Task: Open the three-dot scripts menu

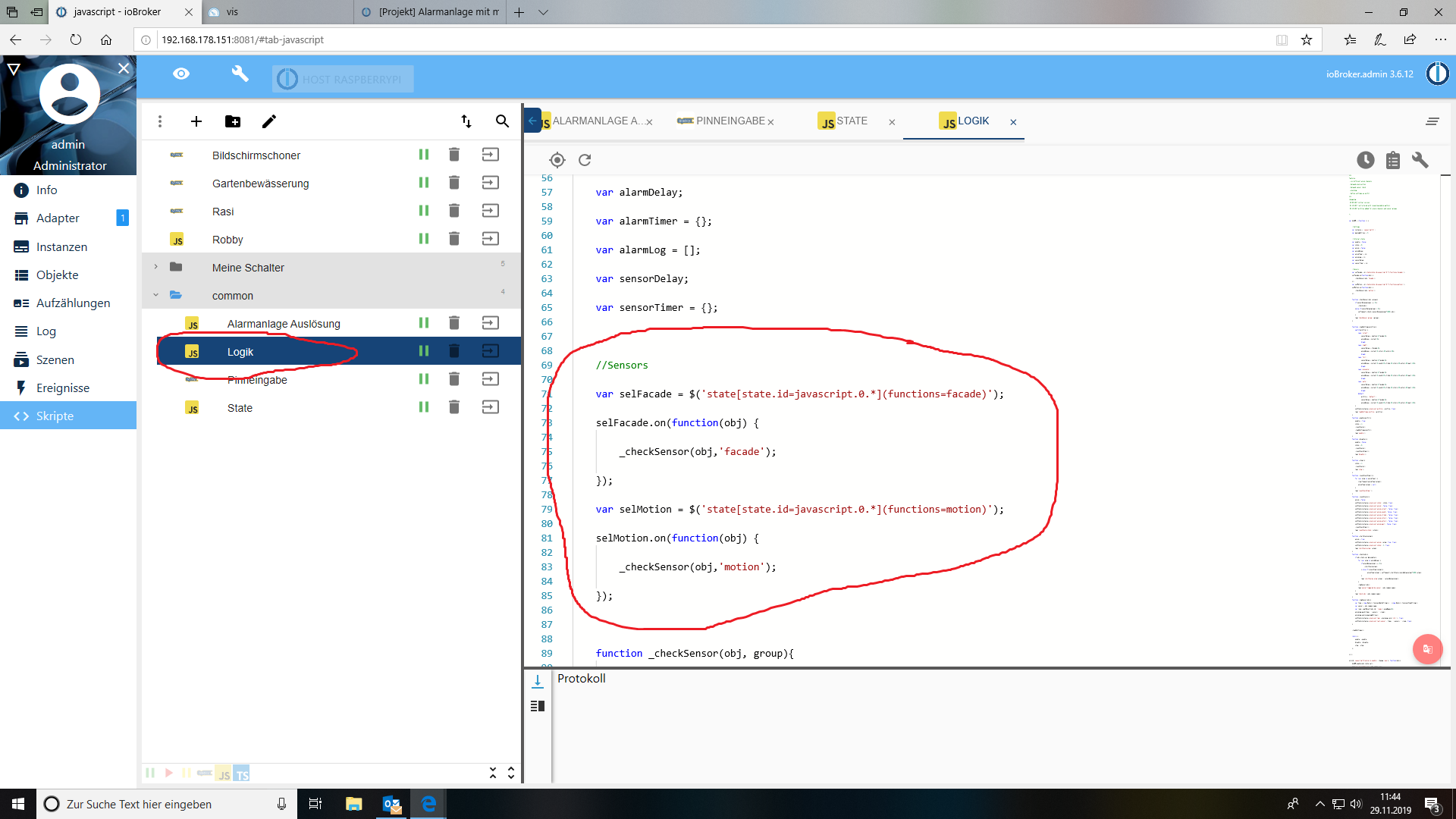Action: pyautogui.click(x=160, y=121)
